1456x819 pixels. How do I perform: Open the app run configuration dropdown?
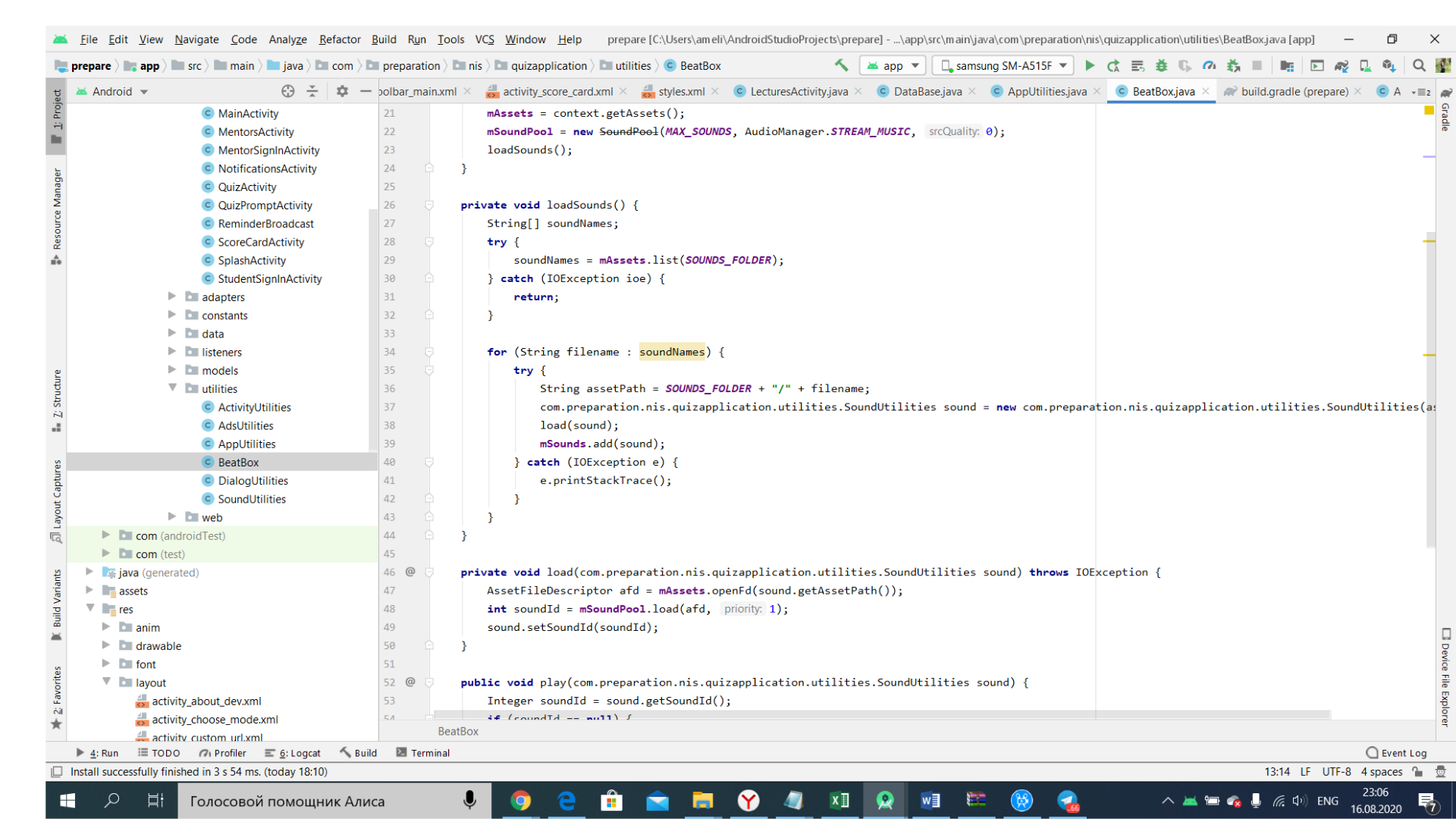893,65
